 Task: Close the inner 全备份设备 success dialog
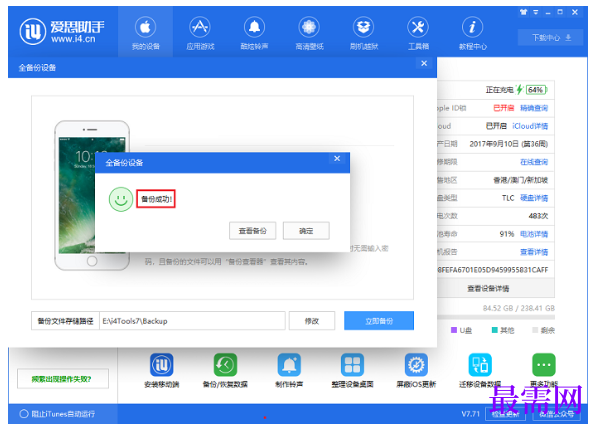(337, 158)
